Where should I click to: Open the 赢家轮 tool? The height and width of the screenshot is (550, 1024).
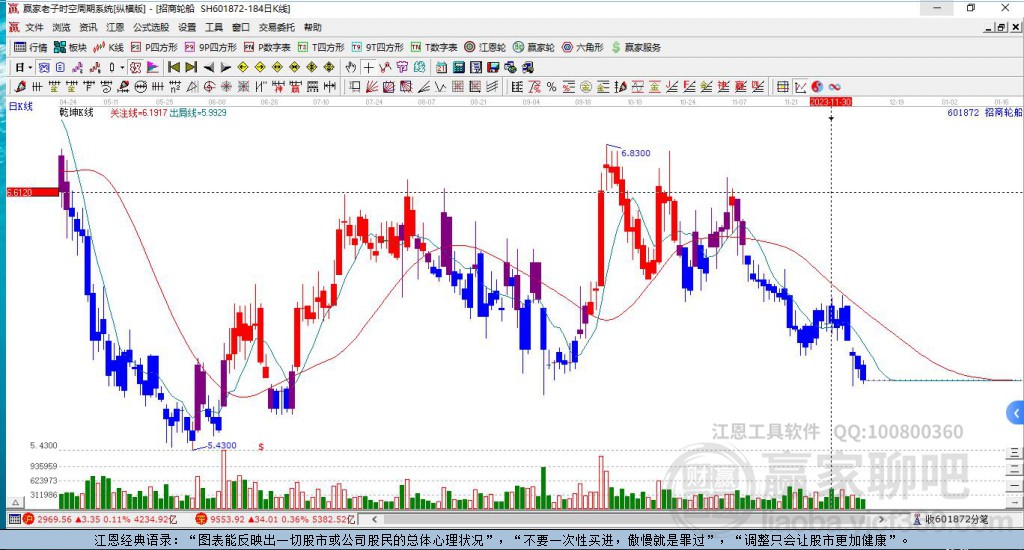(534, 47)
